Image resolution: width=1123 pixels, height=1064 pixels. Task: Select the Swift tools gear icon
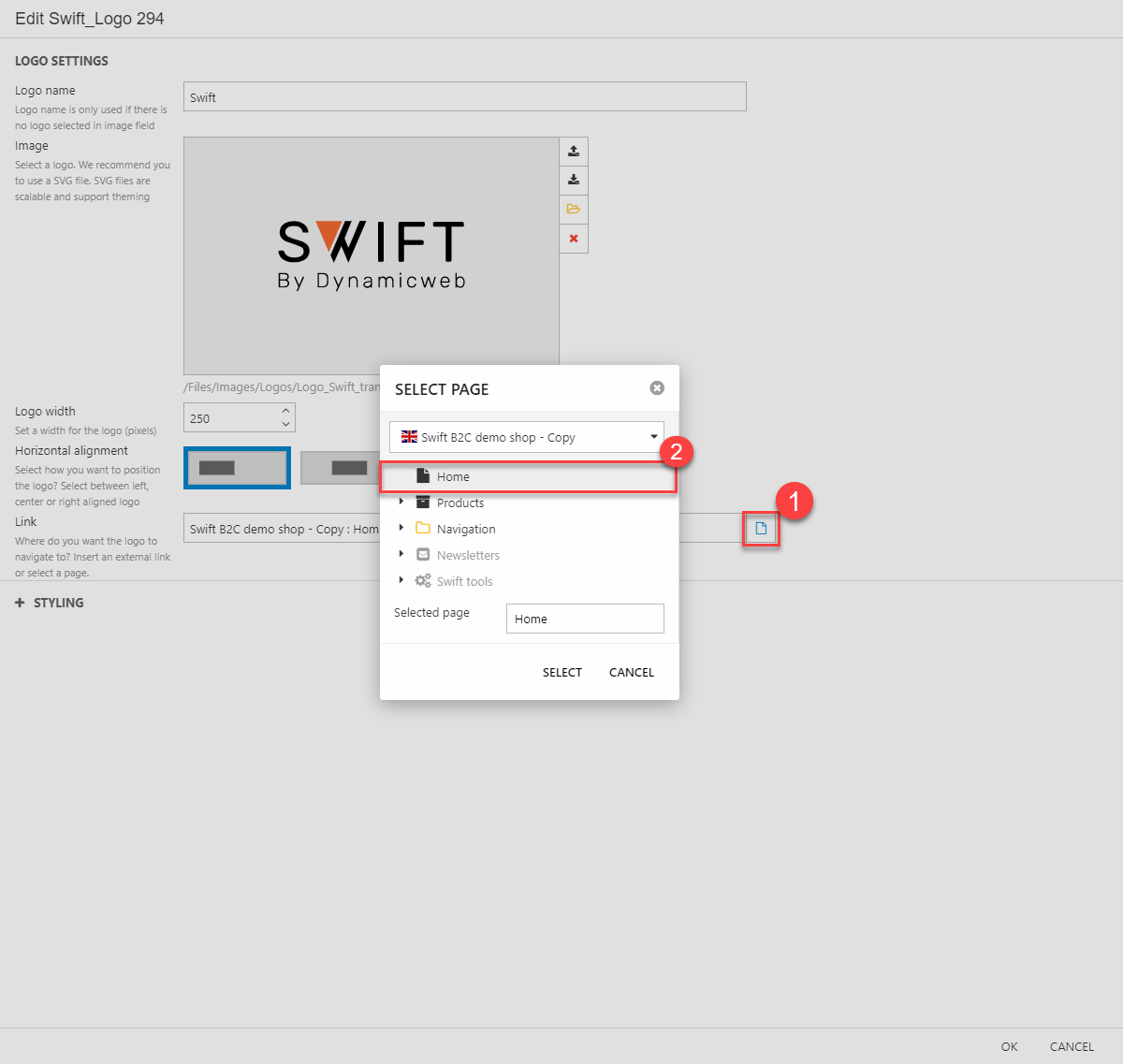tap(423, 581)
